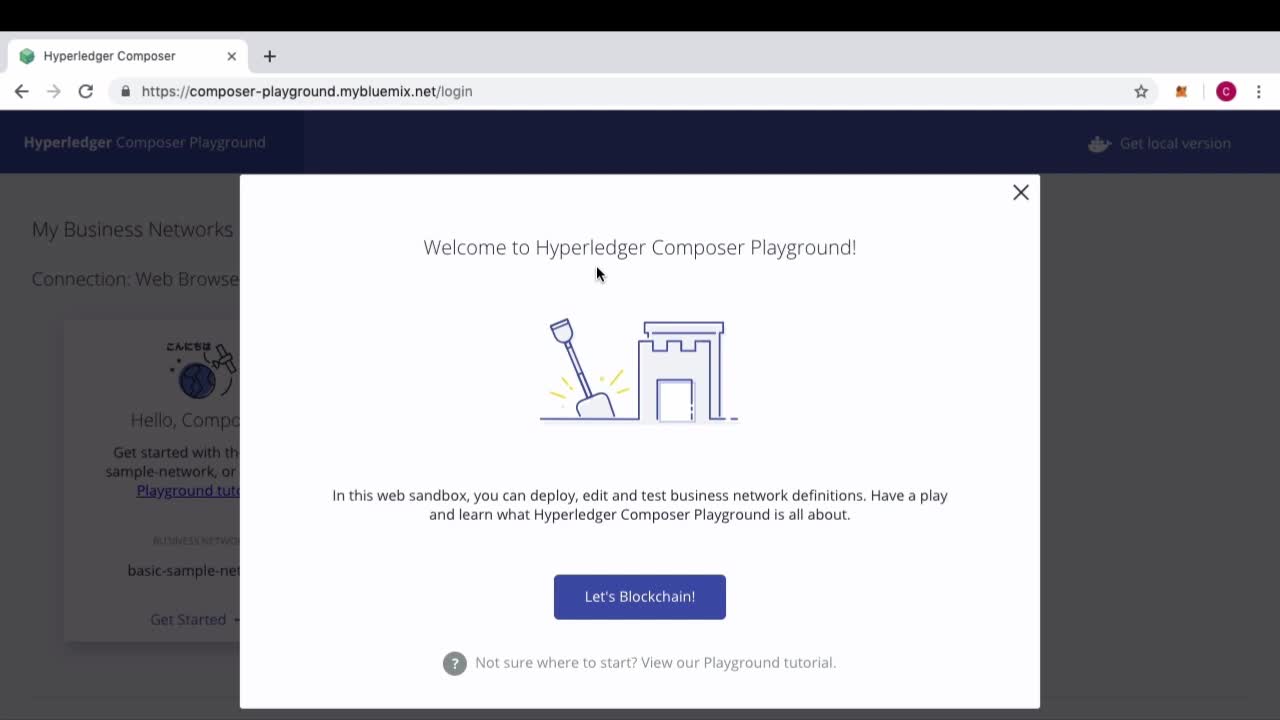Click the browser back arrow
The image size is (1280, 720).
pyautogui.click(x=22, y=91)
